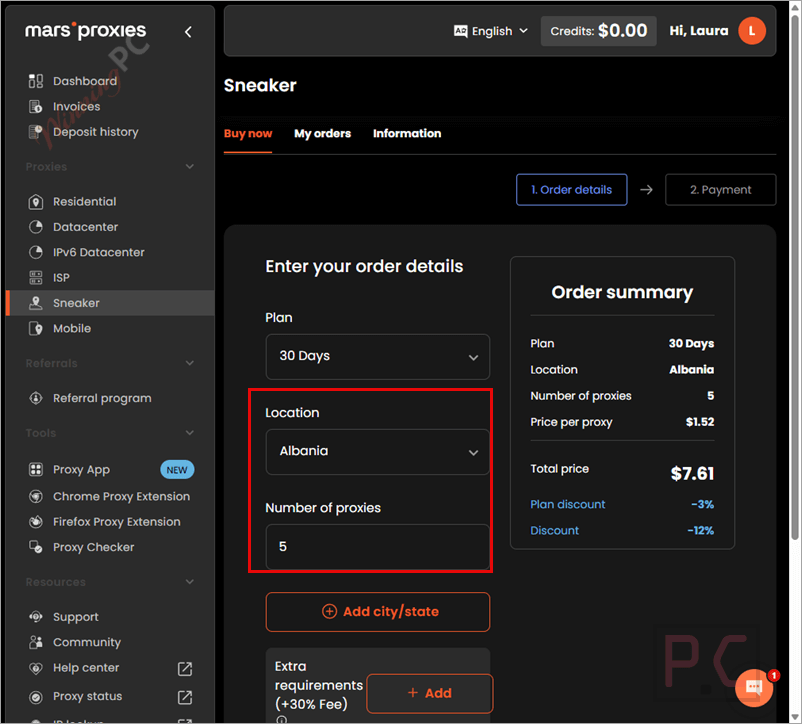Viewport: 802px width, 724px height.
Task: Collapse the Proxies sidebar section
Action: [x=190, y=167]
